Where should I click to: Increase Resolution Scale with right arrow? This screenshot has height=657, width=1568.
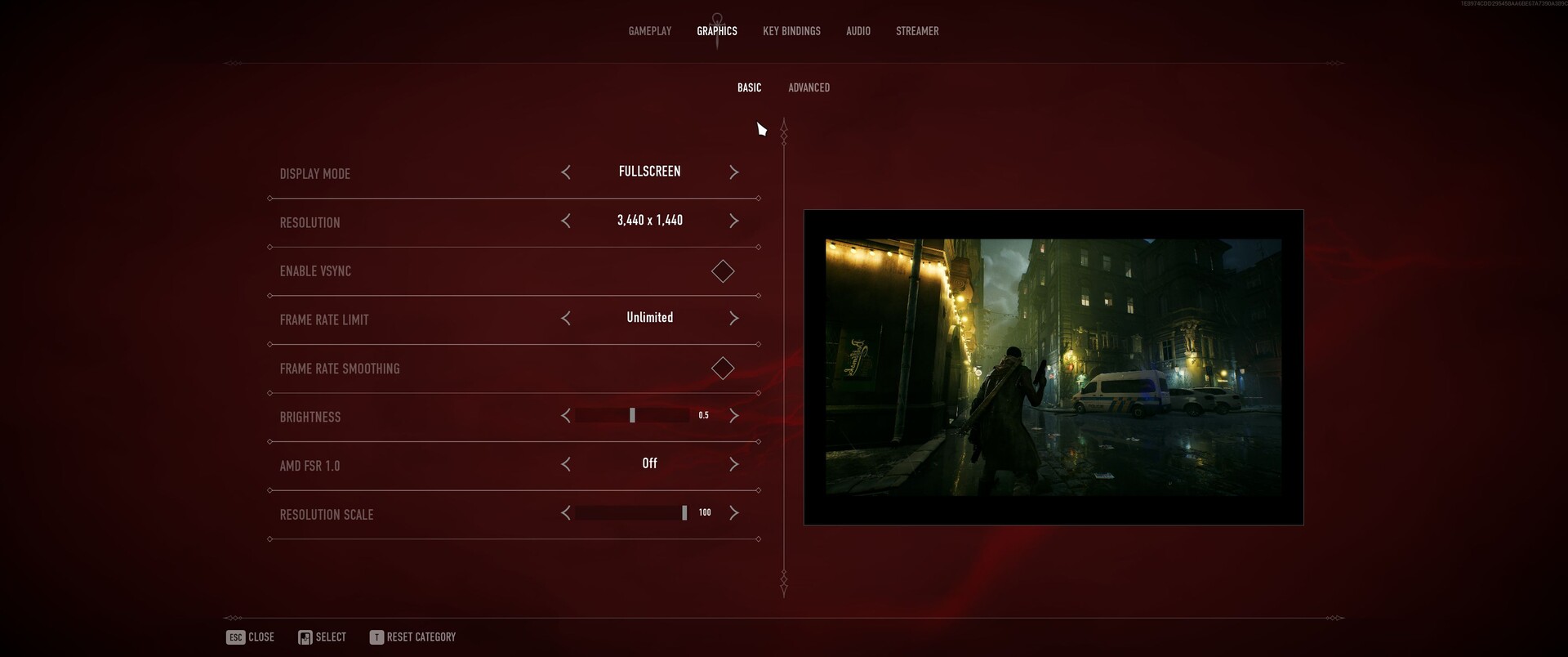coord(733,513)
